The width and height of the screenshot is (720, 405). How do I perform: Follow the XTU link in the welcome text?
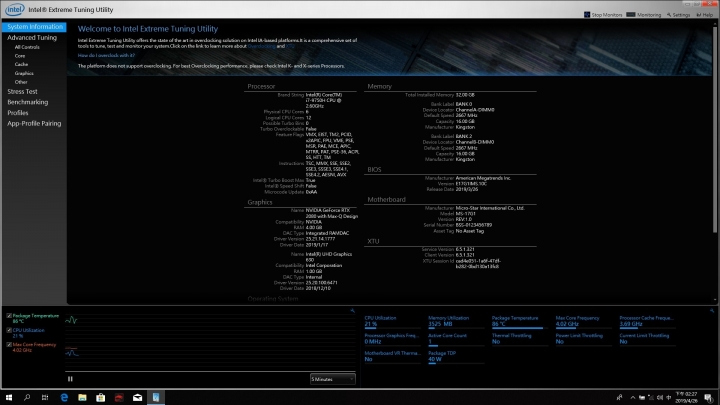[x=290, y=46]
